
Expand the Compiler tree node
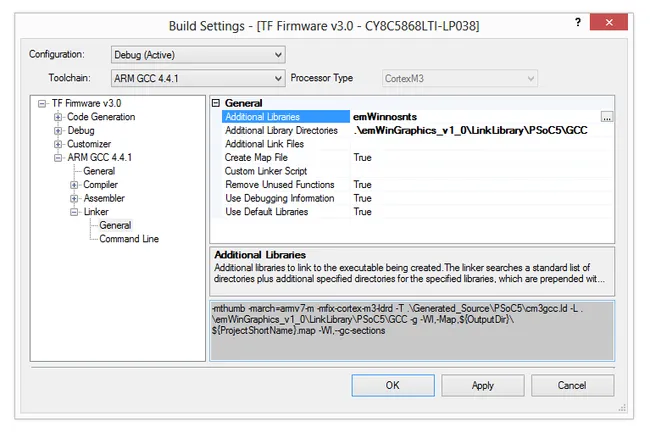tap(74, 185)
